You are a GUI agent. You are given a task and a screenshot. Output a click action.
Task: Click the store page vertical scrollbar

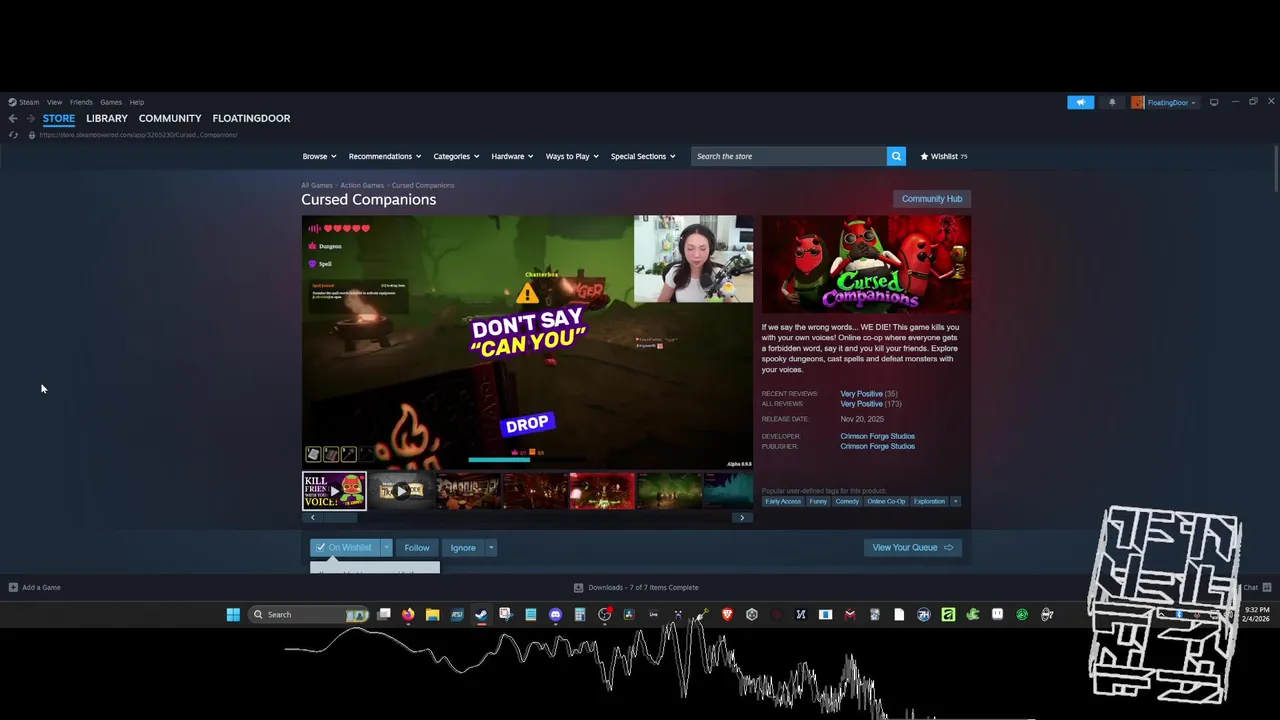[1276, 168]
